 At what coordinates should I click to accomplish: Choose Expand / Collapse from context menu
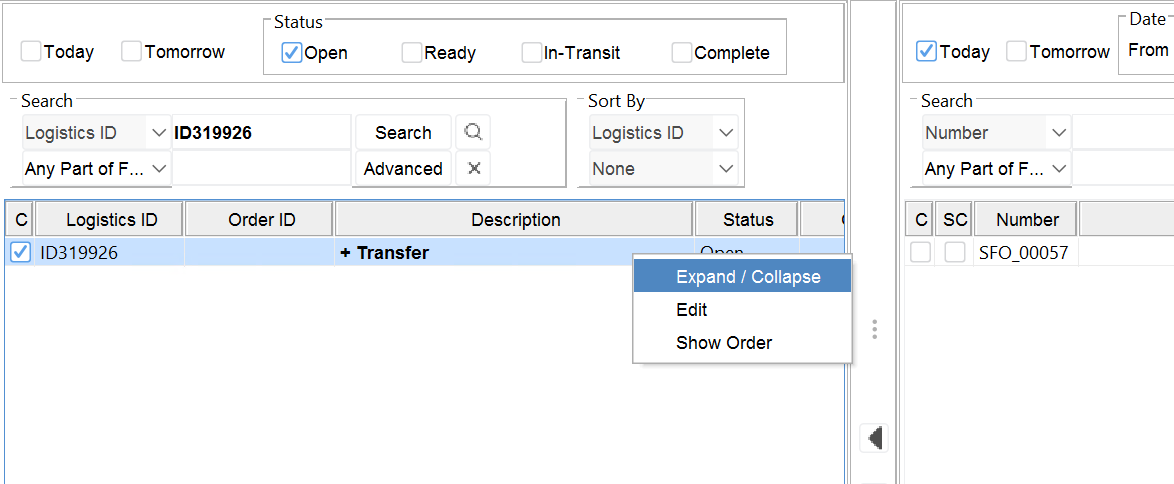tap(747, 277)
